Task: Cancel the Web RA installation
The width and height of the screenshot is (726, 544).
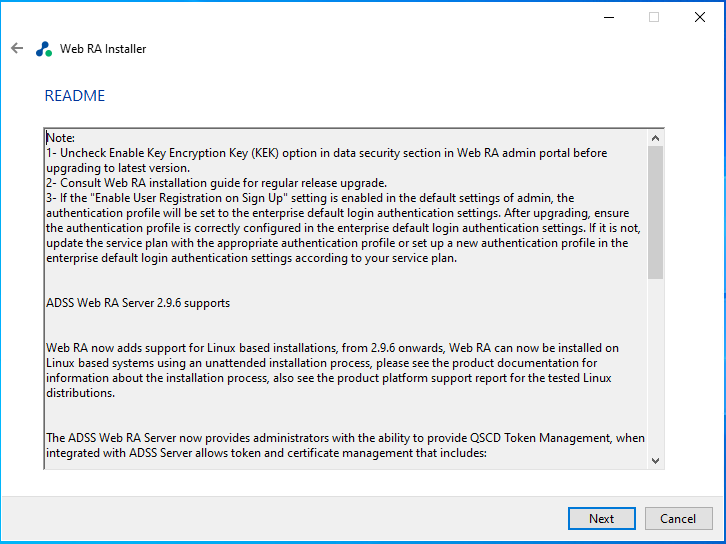Action: (x=678, y=518)
